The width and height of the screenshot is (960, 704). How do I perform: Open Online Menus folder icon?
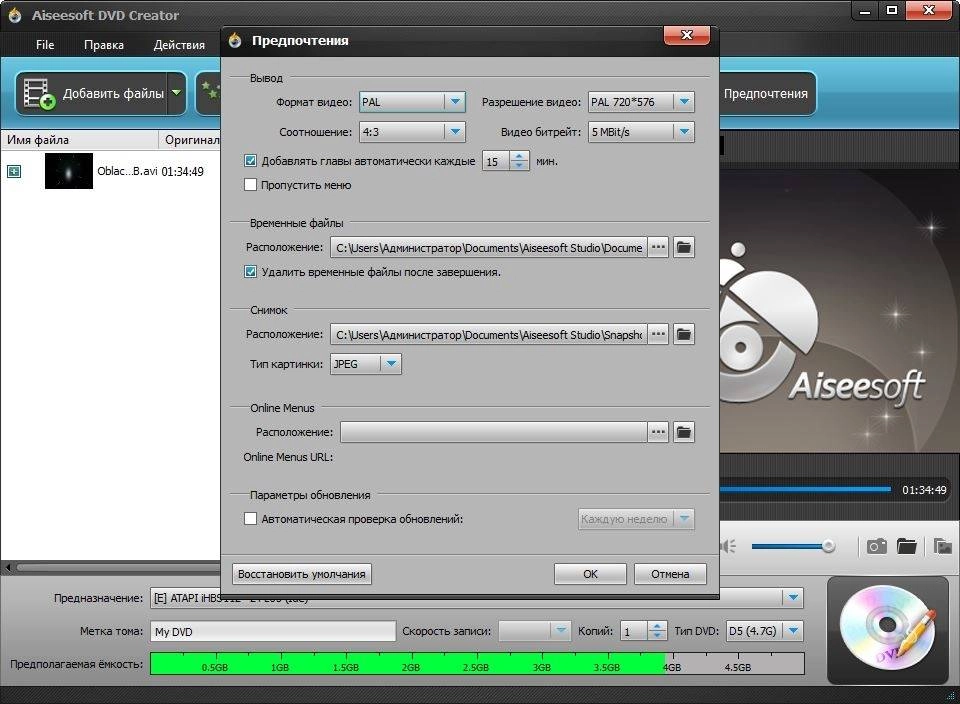pos(683,432)
